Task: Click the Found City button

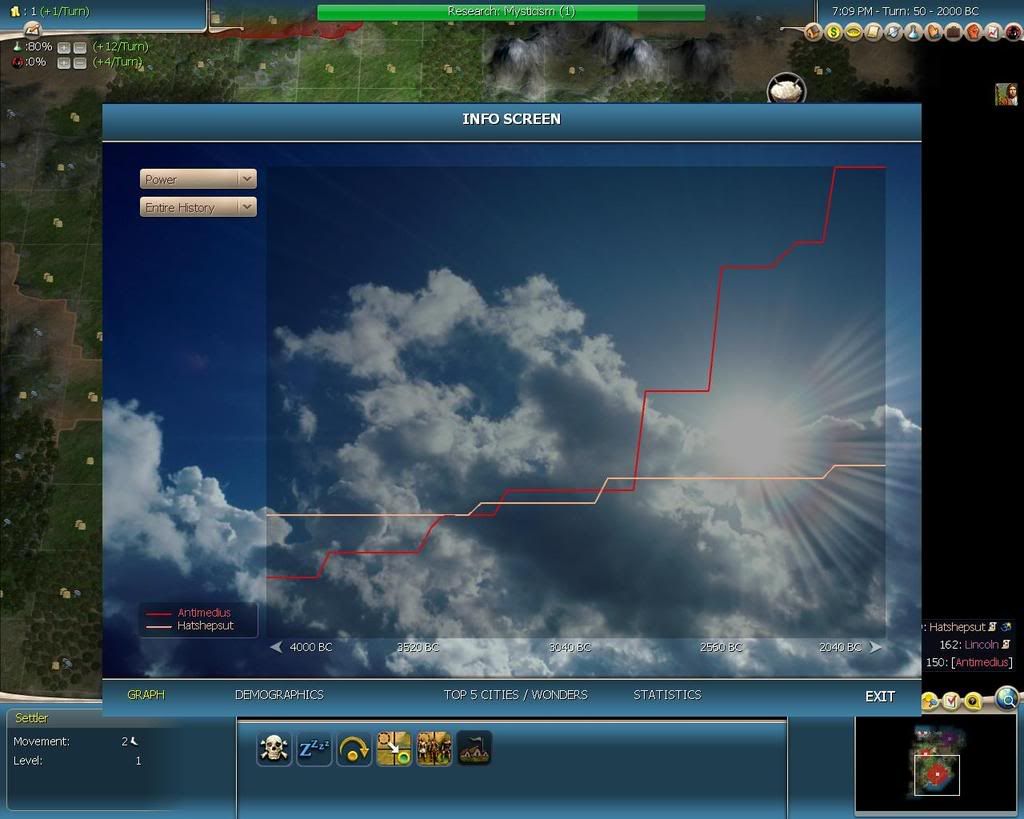Action: coord(474,748)
